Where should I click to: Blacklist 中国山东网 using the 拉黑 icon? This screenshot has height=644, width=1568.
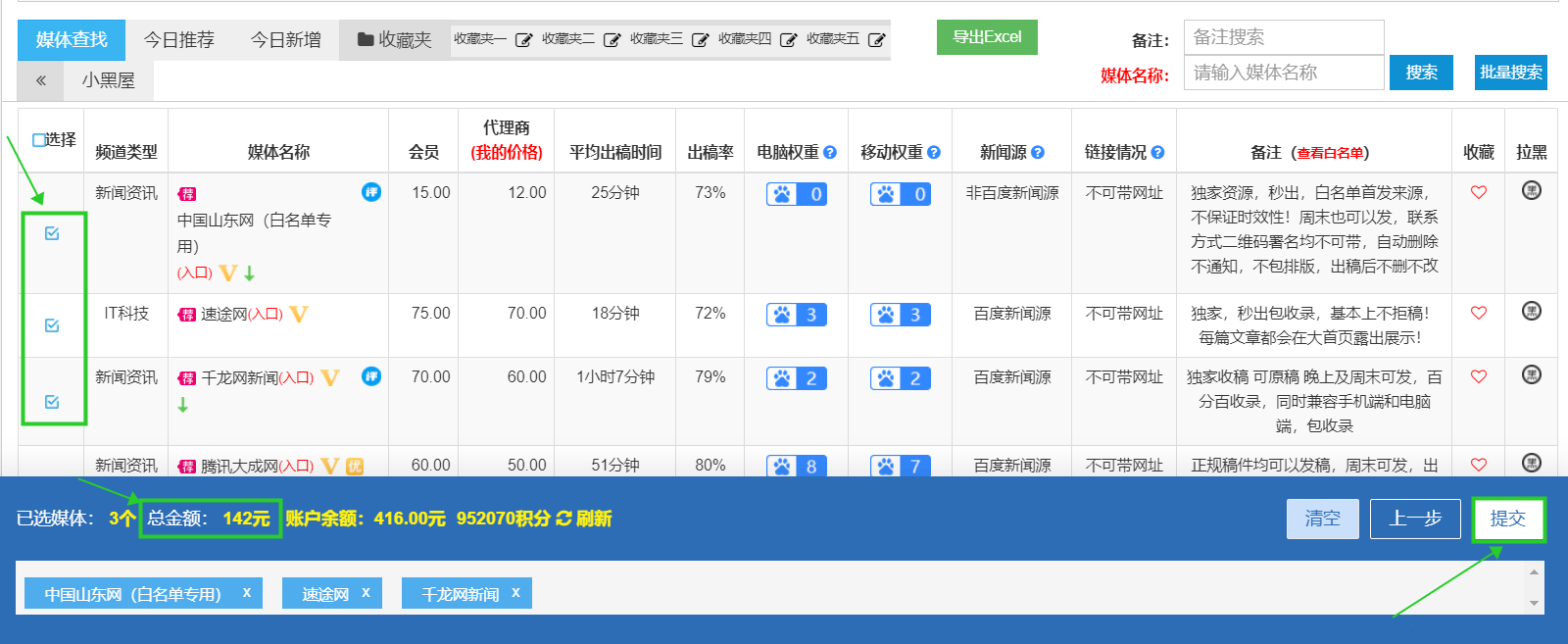pos(1531,191)
